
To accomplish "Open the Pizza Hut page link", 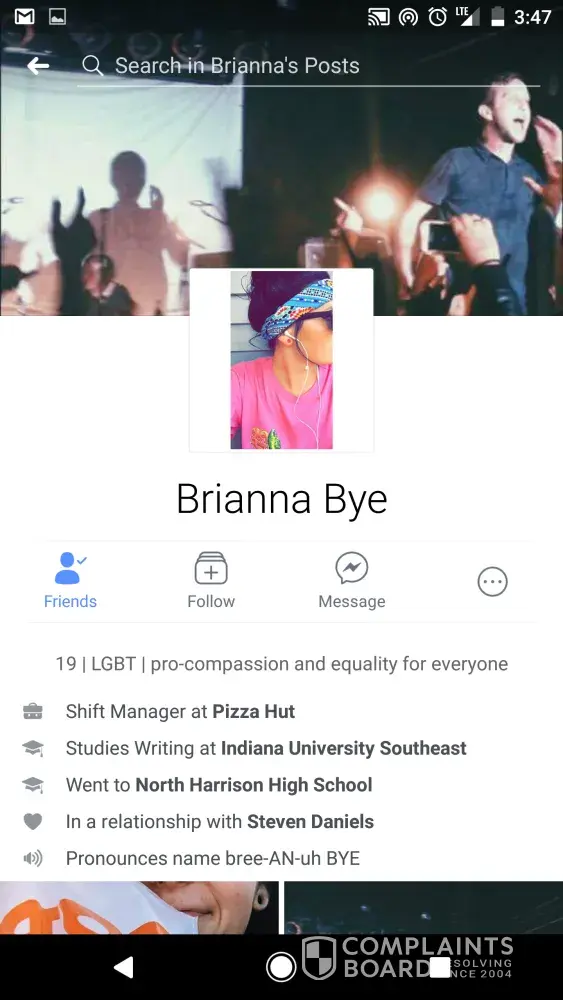I will pos(254,712).
